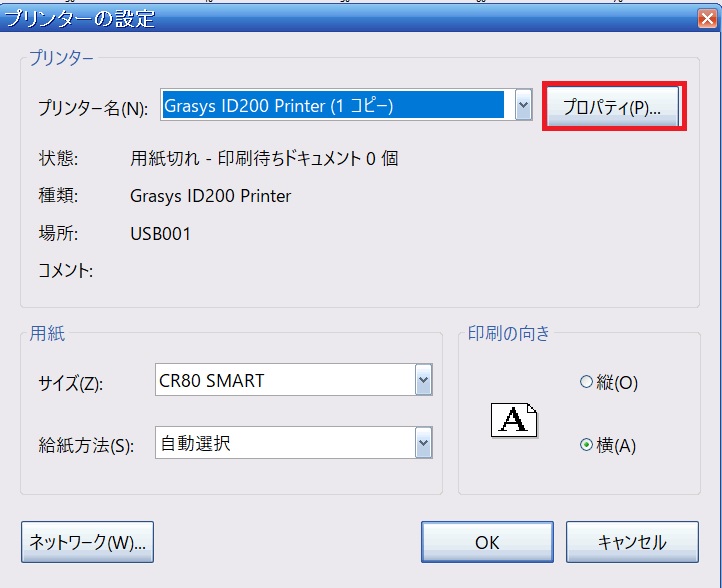Click the プリンターの設定 title bar text
722x588 pixels.
[80, 19]
